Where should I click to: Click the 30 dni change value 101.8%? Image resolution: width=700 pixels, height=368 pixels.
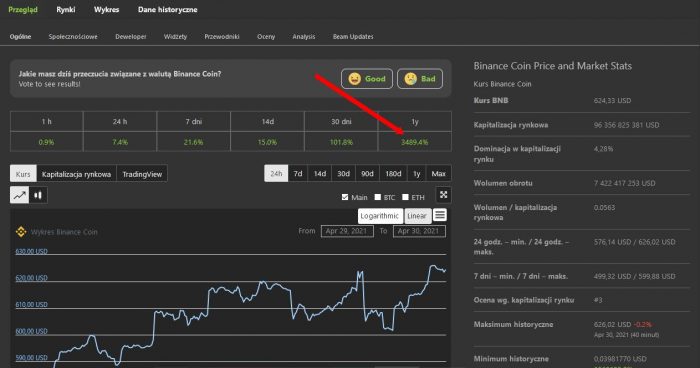click(x=341, y=142)
